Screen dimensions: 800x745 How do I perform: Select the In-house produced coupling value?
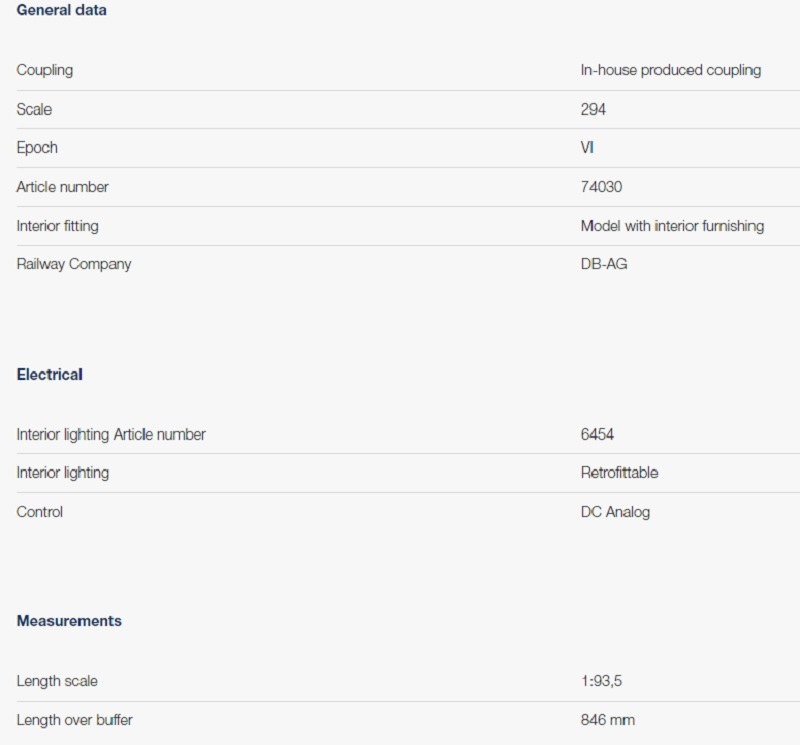point(670,70)
